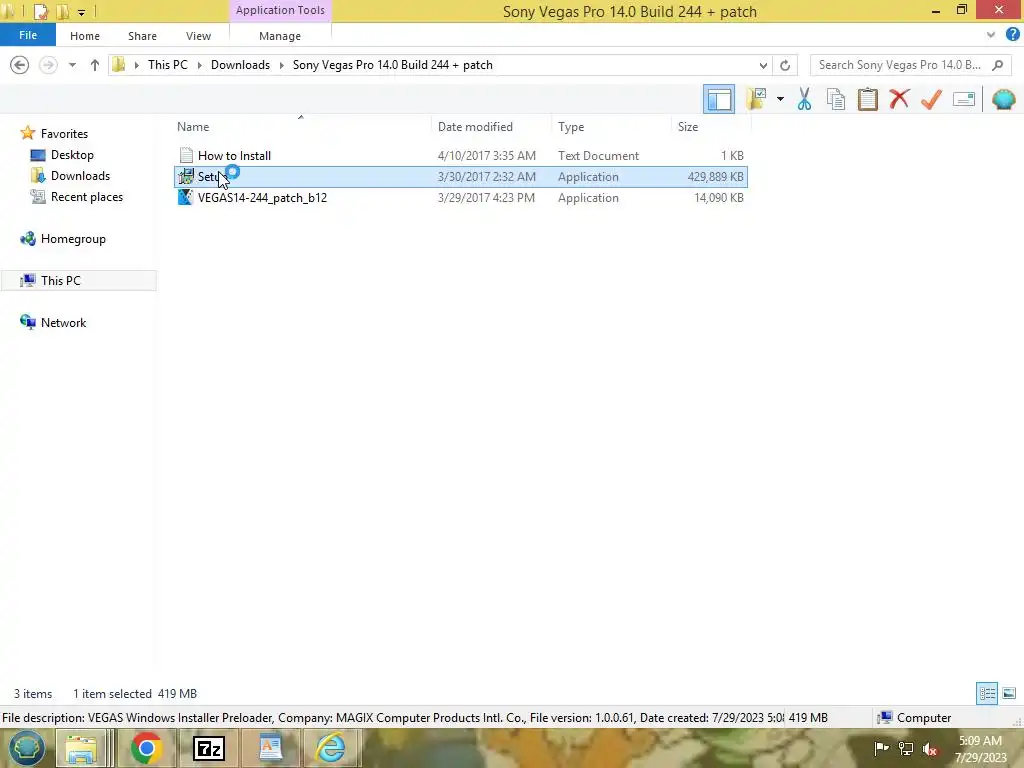Open the Manage ribbon tab
Screen dimensions: 1024x768
point(280,36)
